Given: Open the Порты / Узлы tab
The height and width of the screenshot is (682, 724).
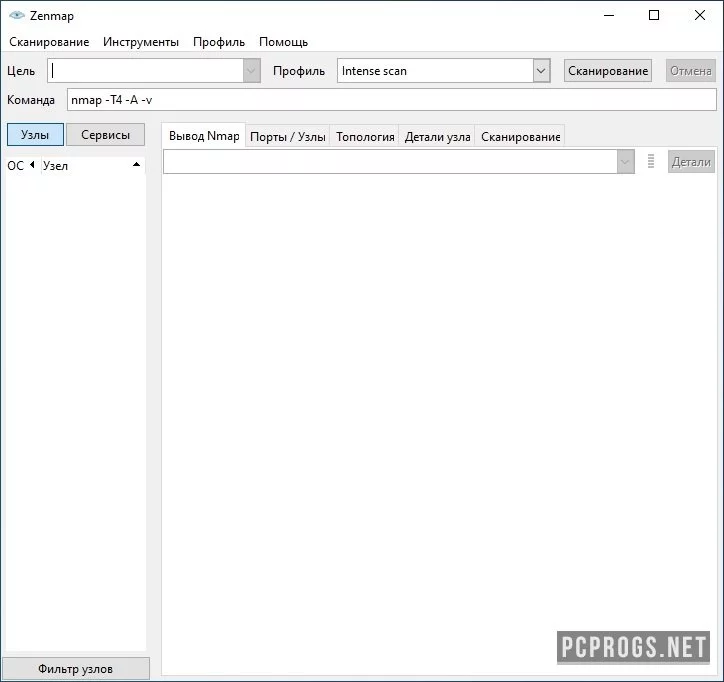Looking at the screenshot, I should point(288,137).
